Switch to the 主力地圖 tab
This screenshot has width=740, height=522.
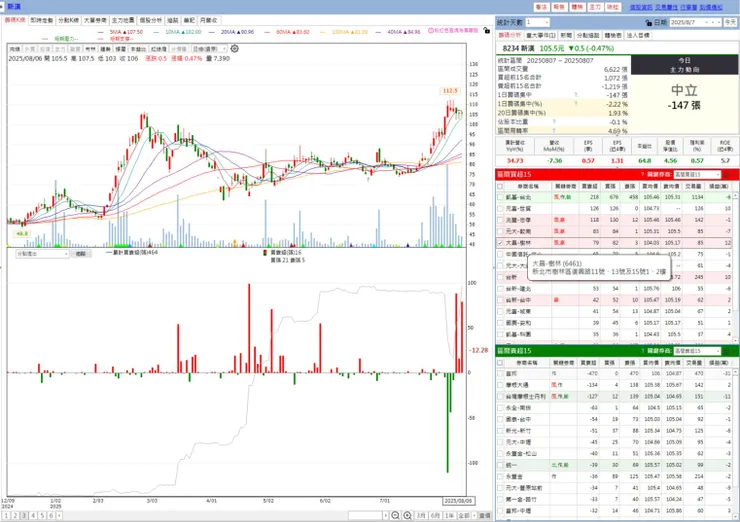tap(123, 20)
